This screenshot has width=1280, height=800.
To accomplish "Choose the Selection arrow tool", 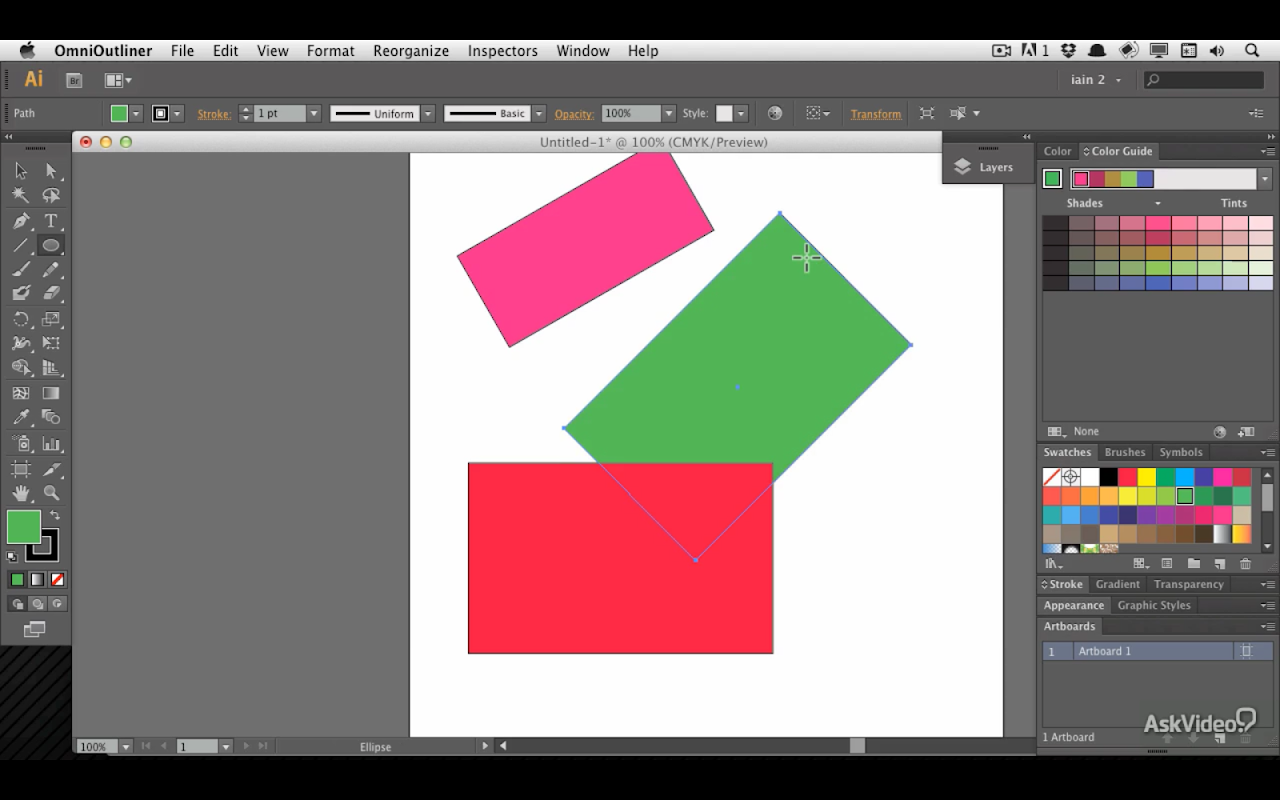I will [21, 171].
